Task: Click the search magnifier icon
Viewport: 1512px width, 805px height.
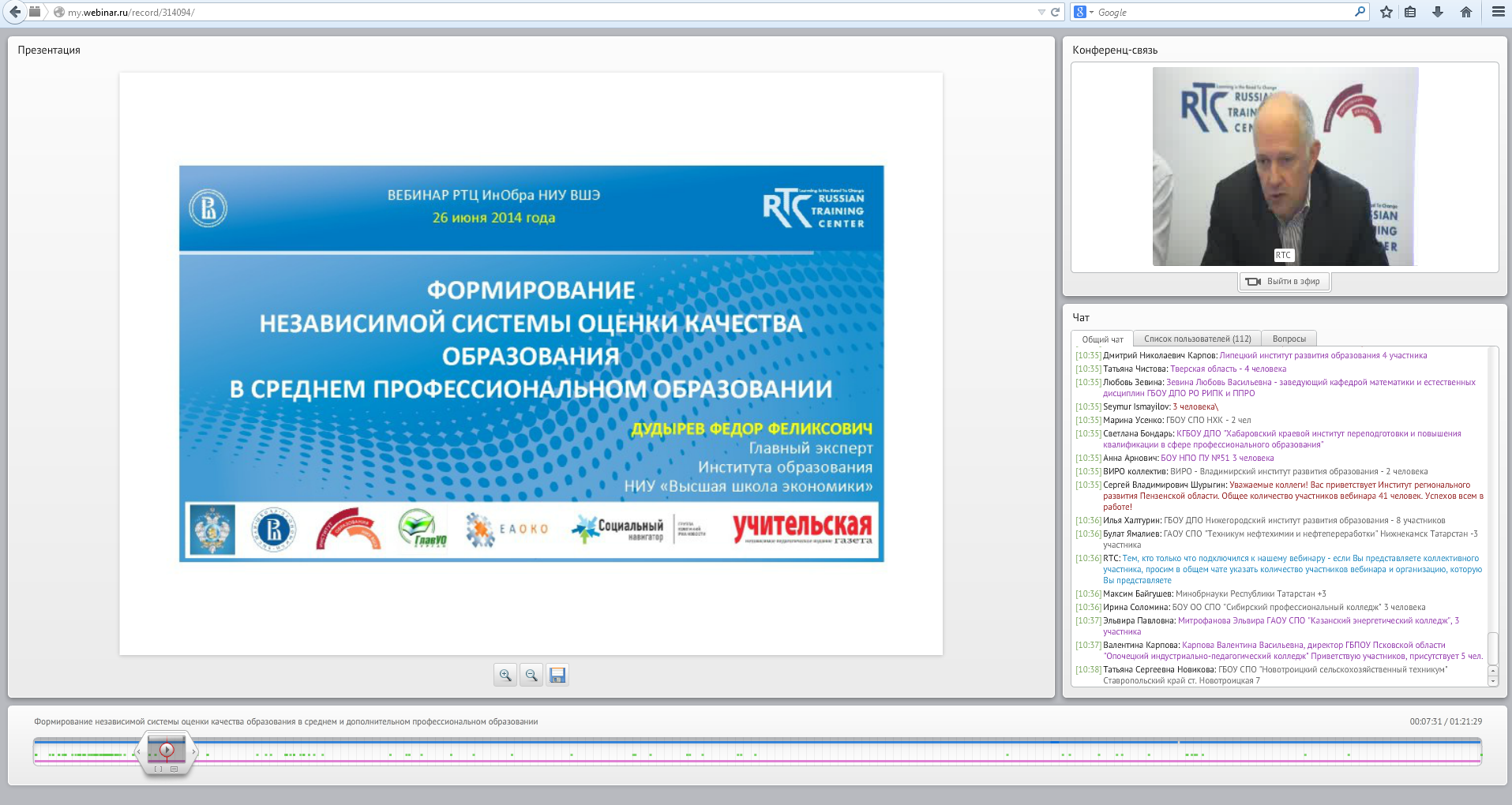Action: 1360,12
